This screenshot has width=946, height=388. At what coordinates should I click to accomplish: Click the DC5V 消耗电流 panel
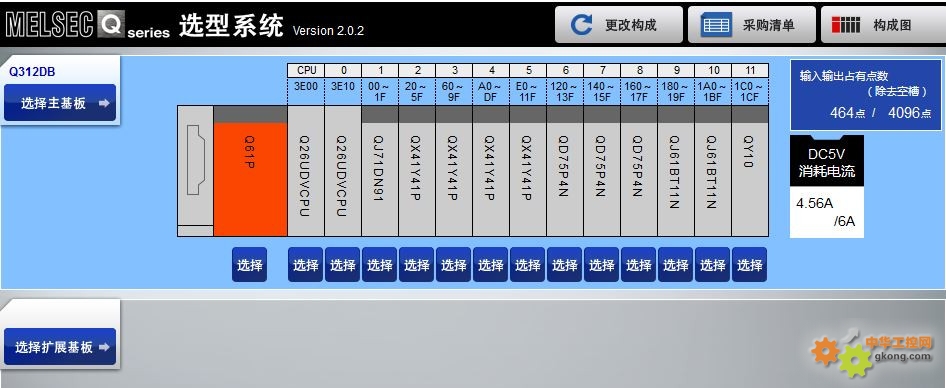827,186
